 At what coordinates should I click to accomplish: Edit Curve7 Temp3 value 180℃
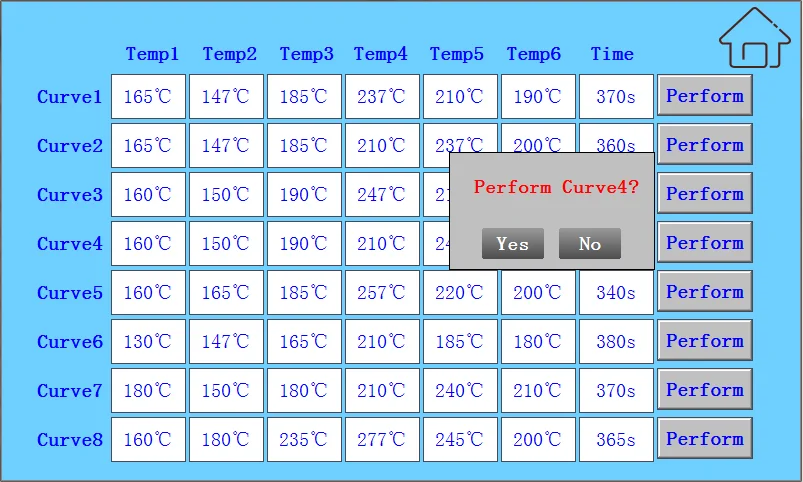[x=304, y=391]
